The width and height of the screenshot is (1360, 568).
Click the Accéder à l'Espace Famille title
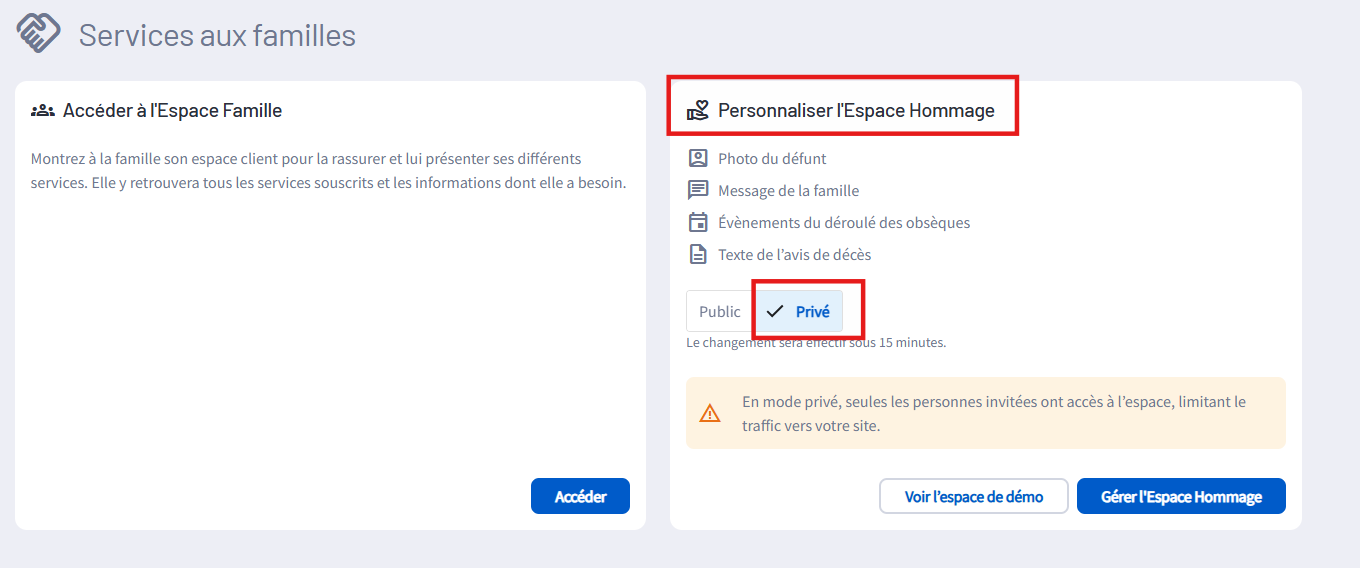coord(172,111)
